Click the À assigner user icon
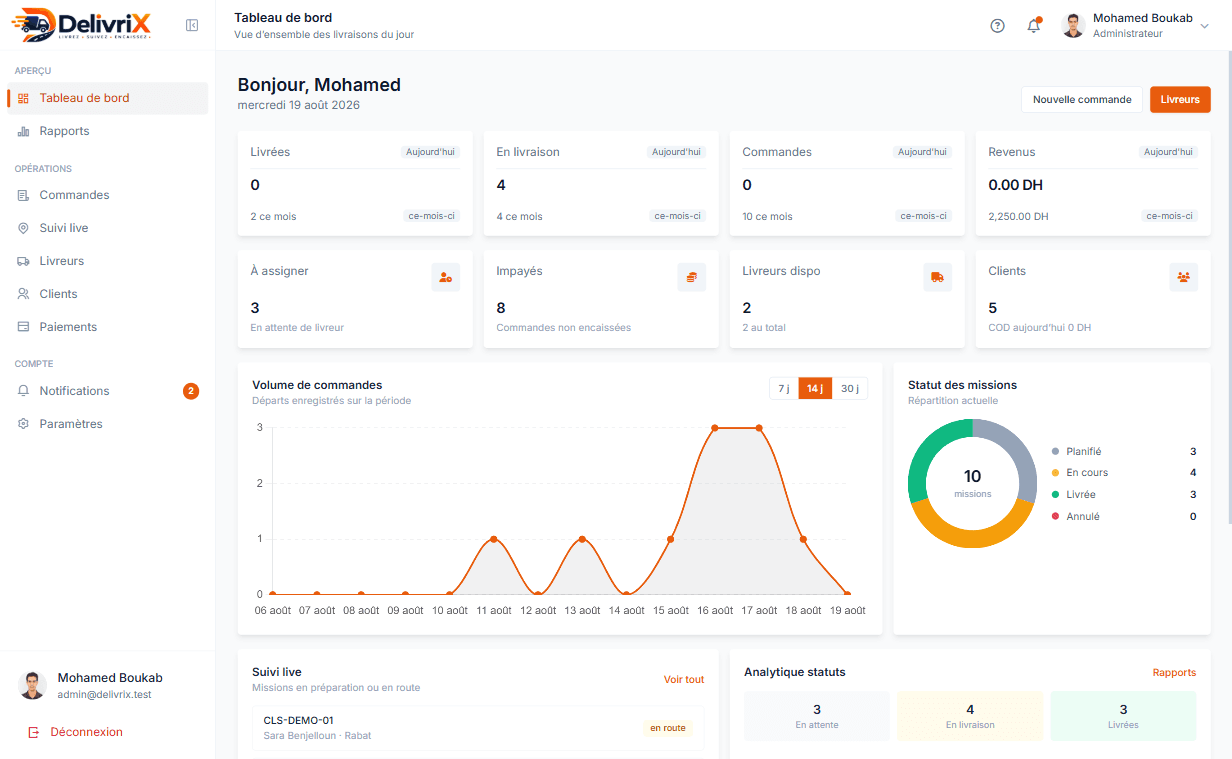This screenshot has height=759, width=1232. pos(446,277)
